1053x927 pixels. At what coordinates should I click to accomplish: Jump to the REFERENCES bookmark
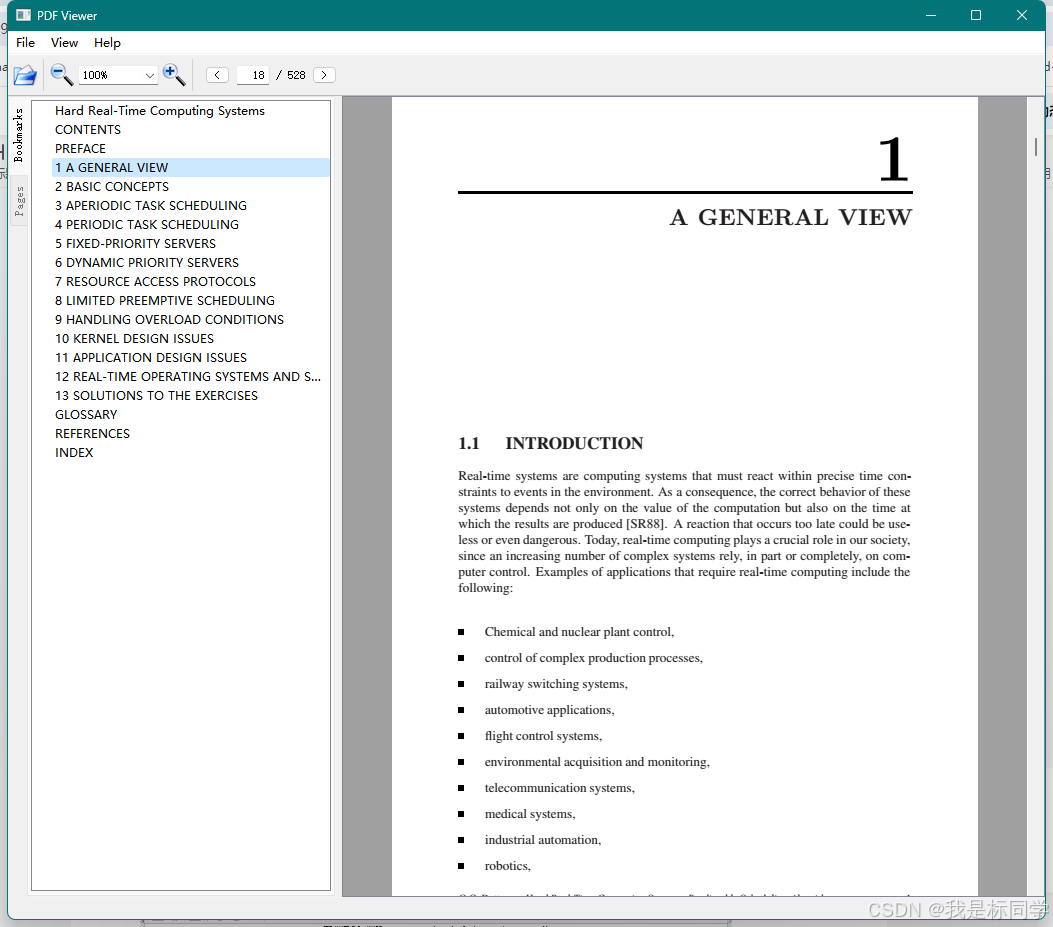93,434
